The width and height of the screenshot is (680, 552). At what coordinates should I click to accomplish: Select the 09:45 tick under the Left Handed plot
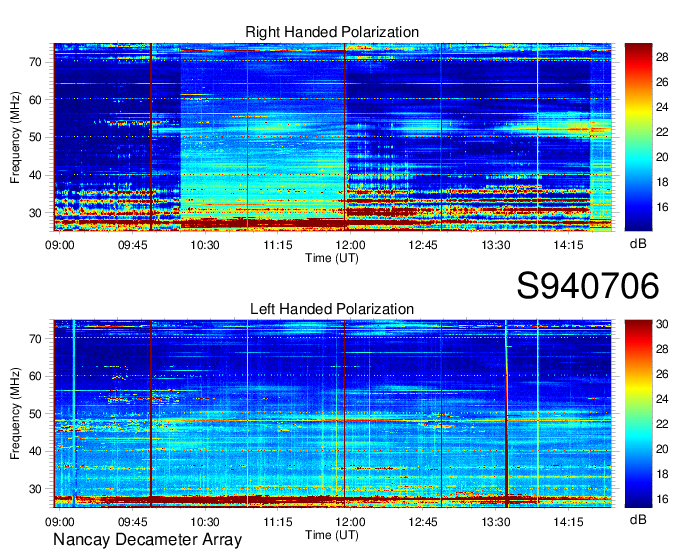tap(133, 522)
